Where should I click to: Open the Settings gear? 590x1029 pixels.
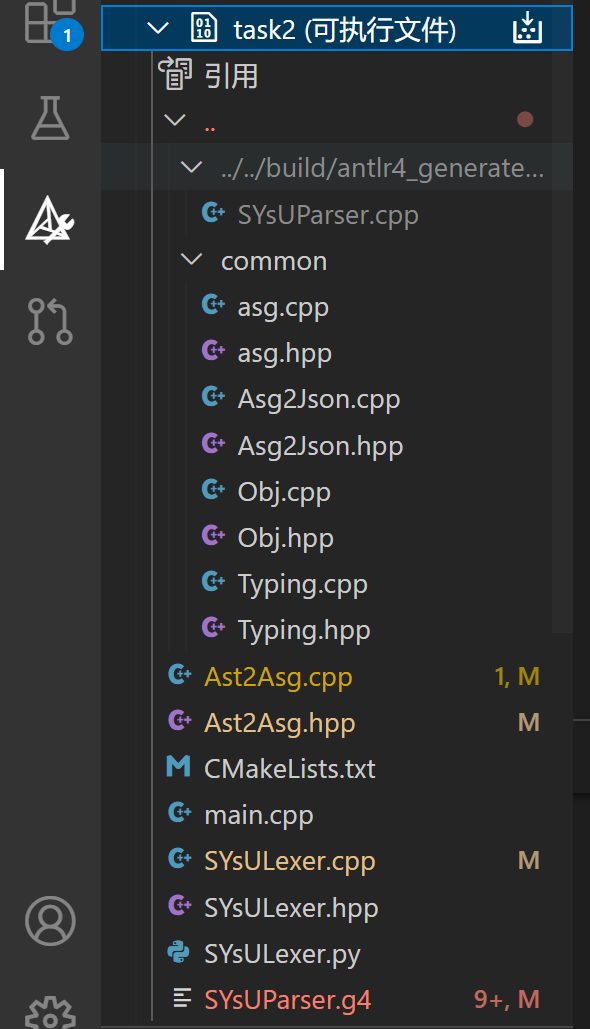tap(49, 1012)
